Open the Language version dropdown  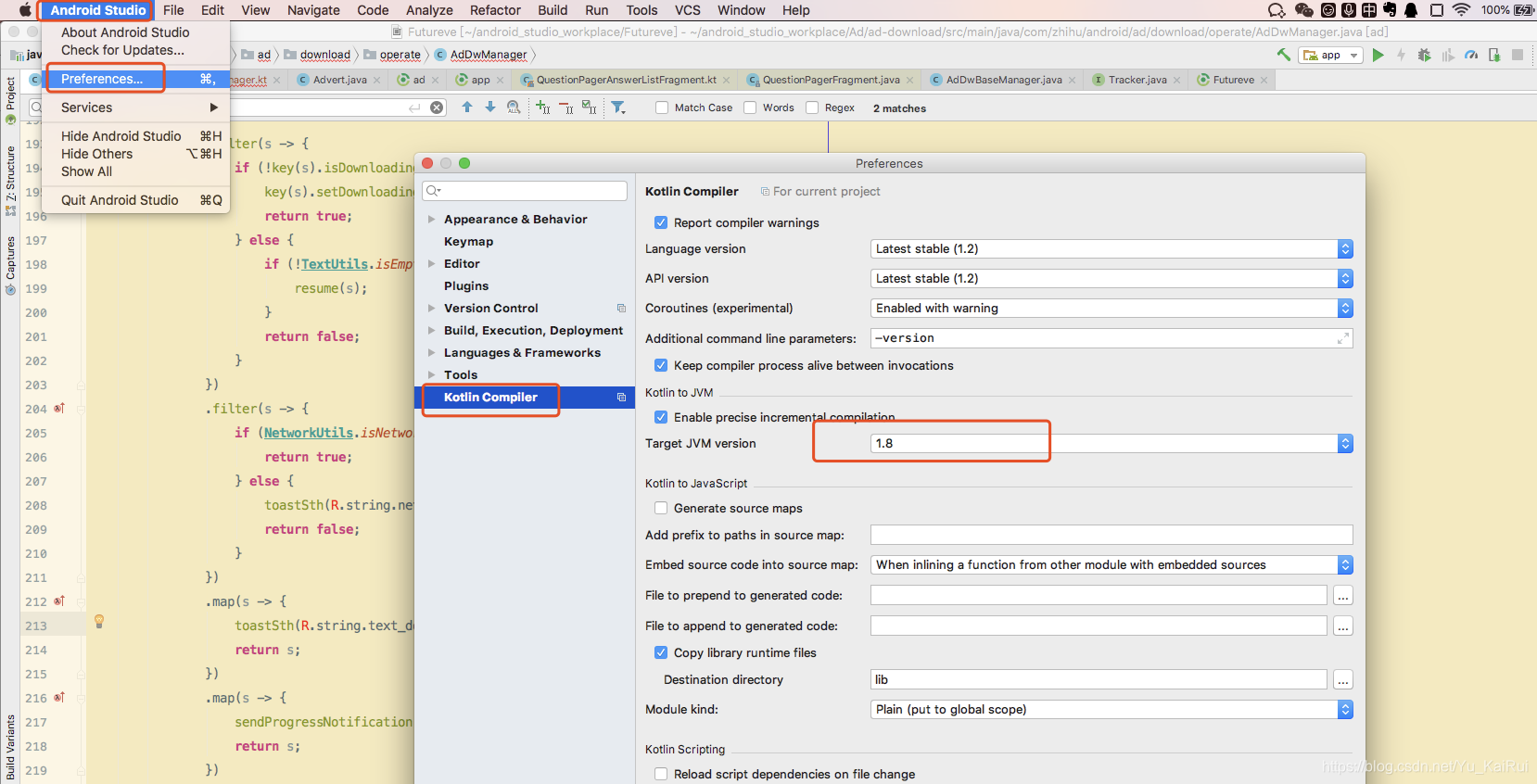point(1111,248)
